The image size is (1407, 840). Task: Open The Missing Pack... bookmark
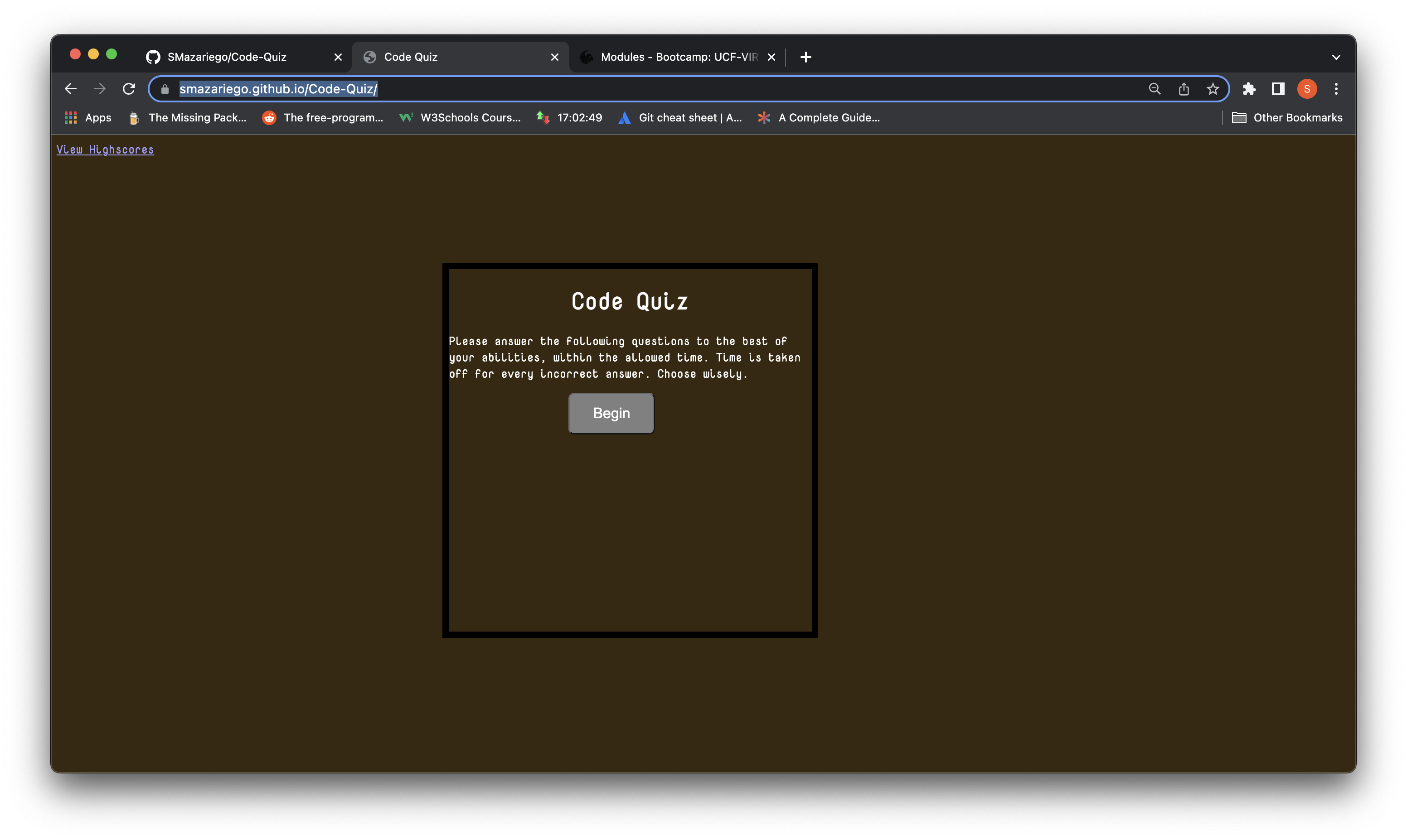click(187, 118)
